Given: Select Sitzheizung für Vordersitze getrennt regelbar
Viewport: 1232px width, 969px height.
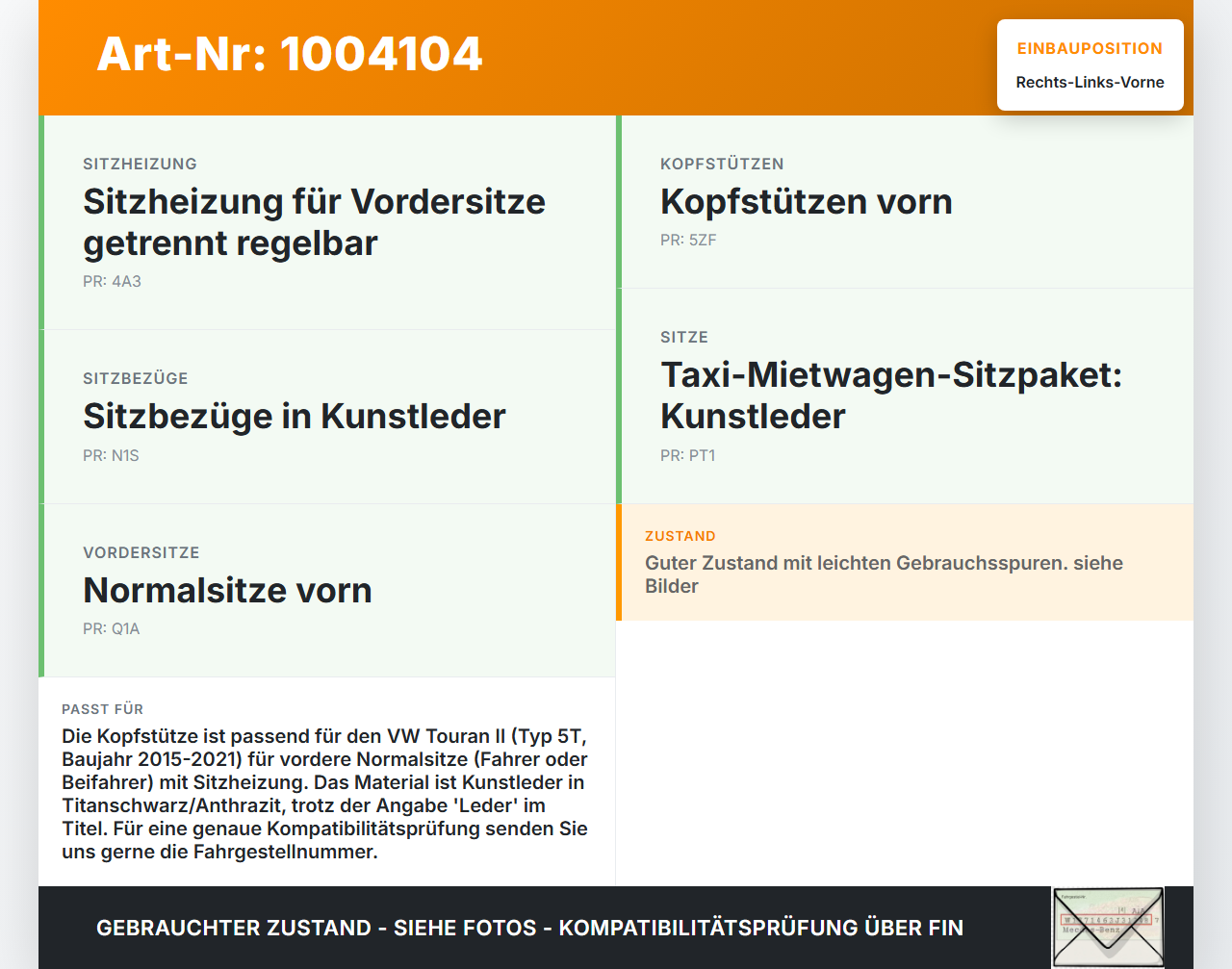Looking at the screenshot, I should coord(314,222).
